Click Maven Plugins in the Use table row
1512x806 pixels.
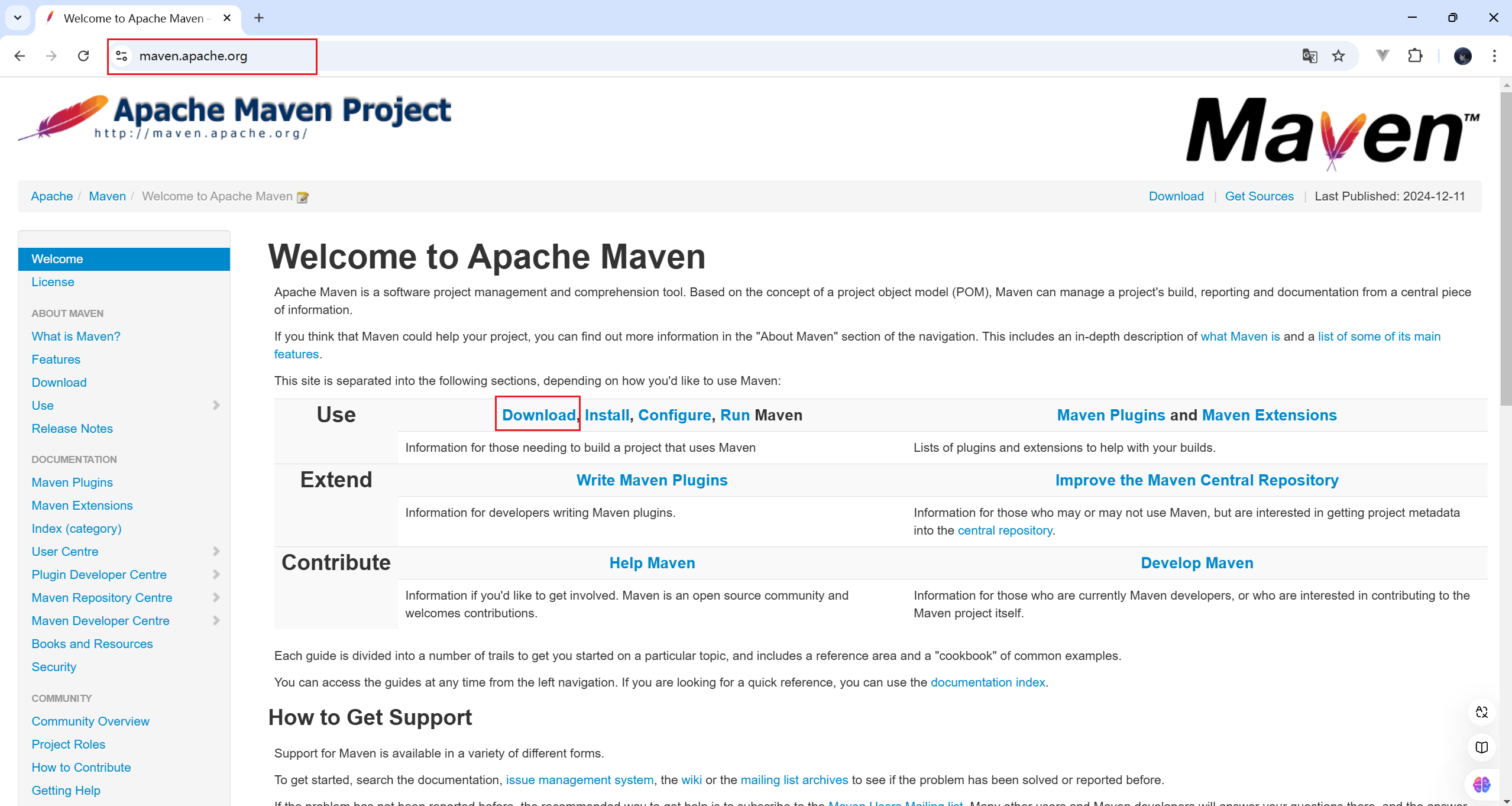pos(1110,415)
